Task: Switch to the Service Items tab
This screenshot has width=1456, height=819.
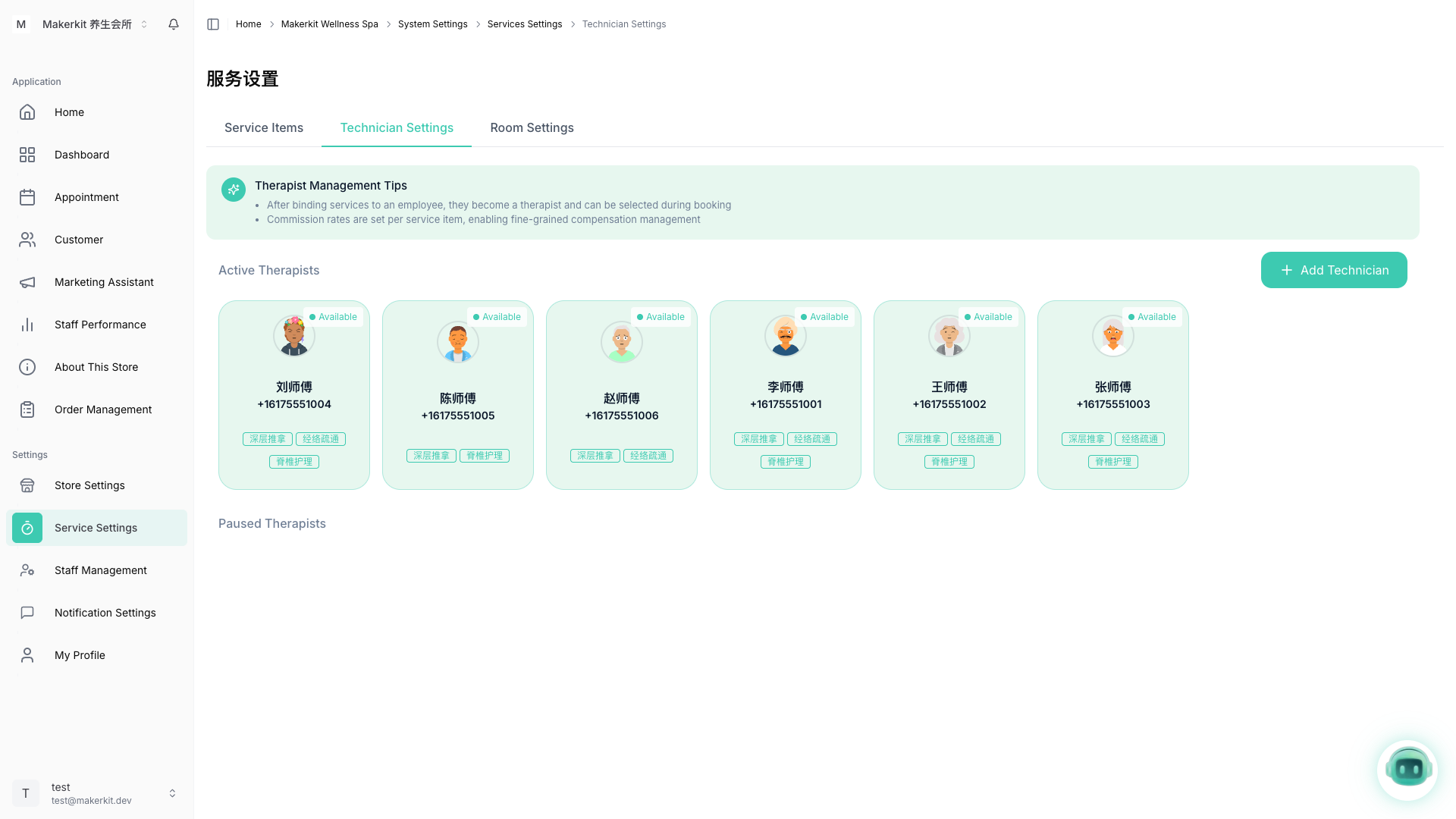Action: [x=264, y=127]
